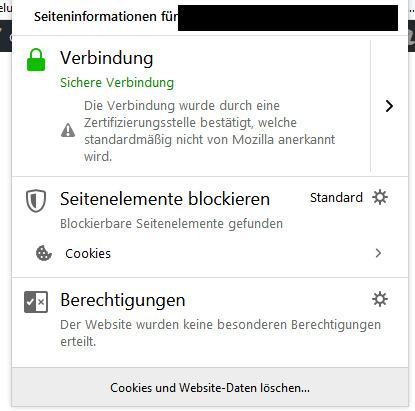Click the Verbindung heading
415x411 pixels.
[107, 58]
